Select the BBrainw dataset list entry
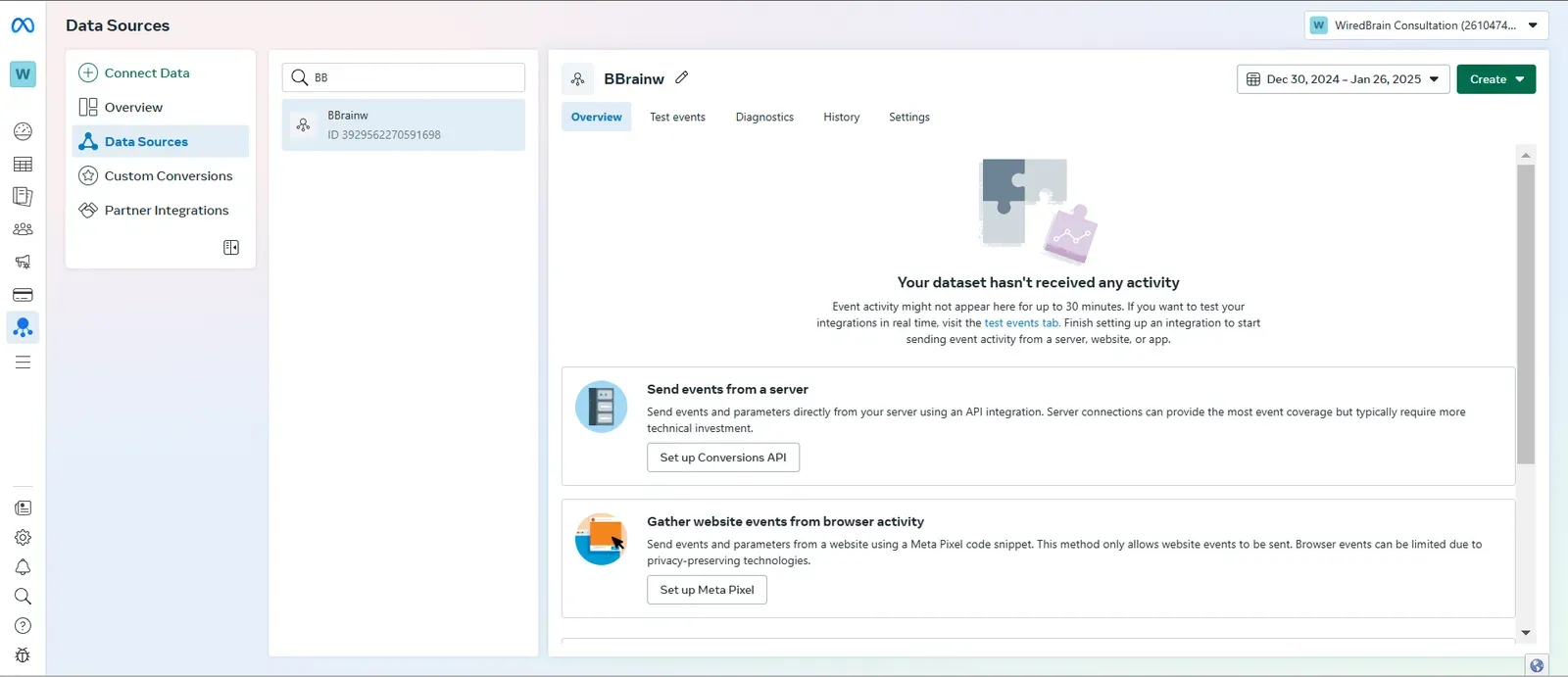This screenshot has height=677, width=1568. (x=404, y=124)
